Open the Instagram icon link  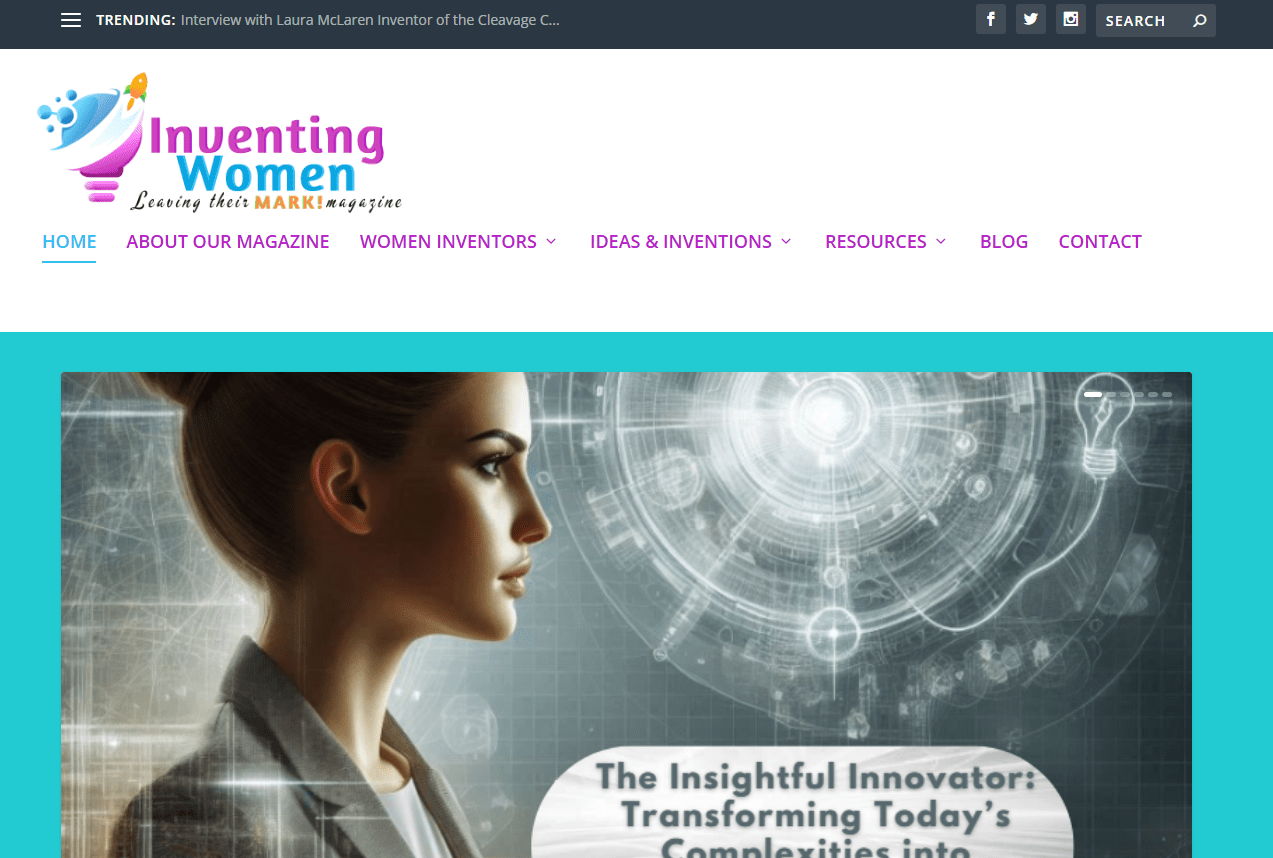point(1071,19)
